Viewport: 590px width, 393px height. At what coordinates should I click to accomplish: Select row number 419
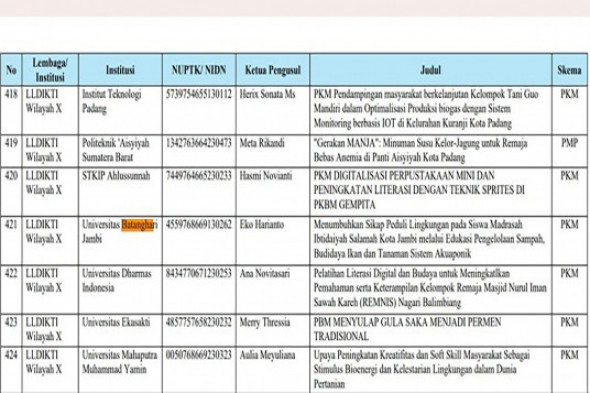[11, 143]
